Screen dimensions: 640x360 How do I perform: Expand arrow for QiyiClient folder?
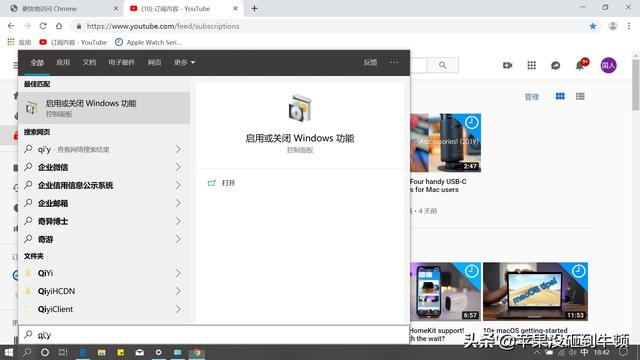[178, 309]
